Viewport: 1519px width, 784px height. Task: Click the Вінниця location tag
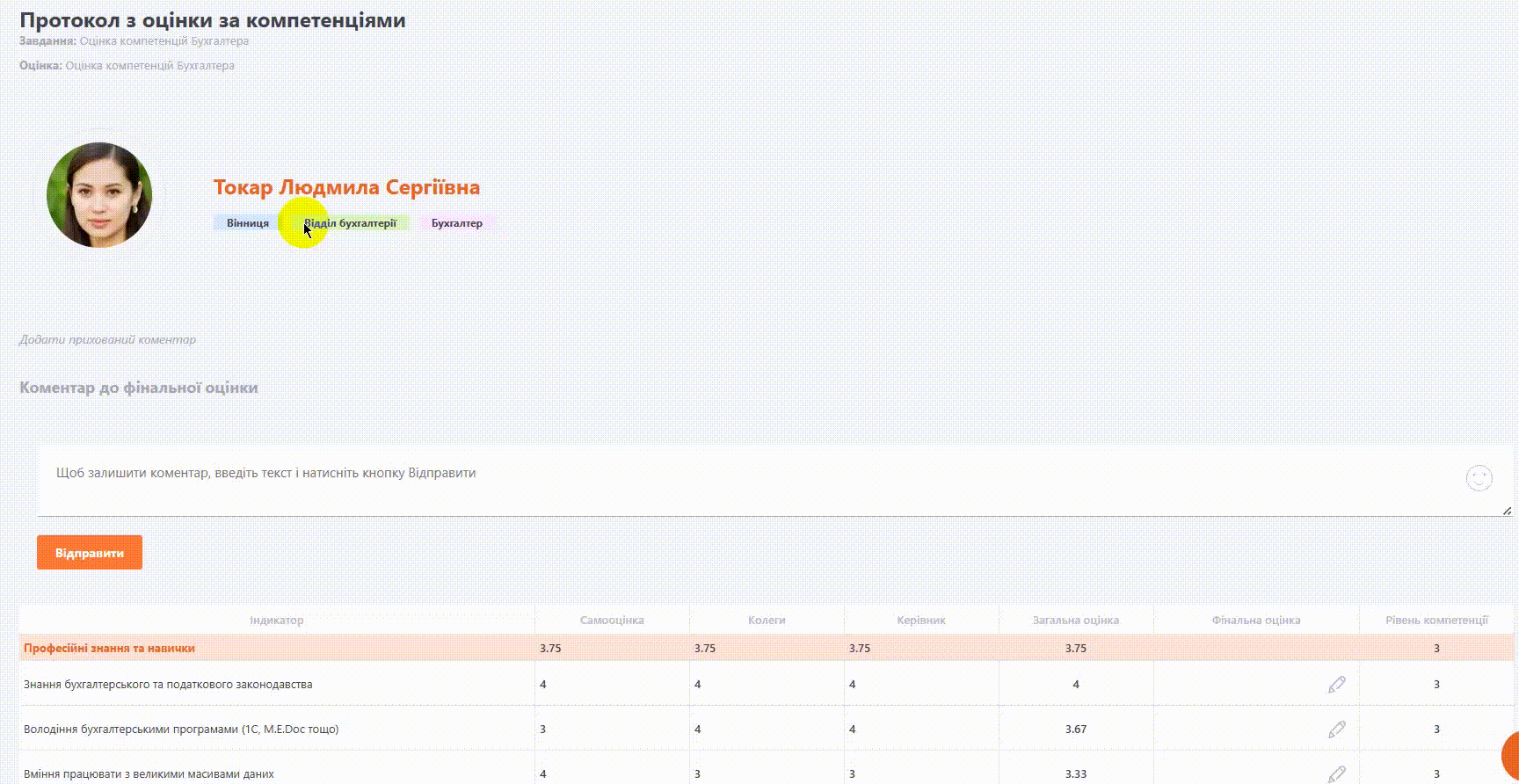(247, 223)
